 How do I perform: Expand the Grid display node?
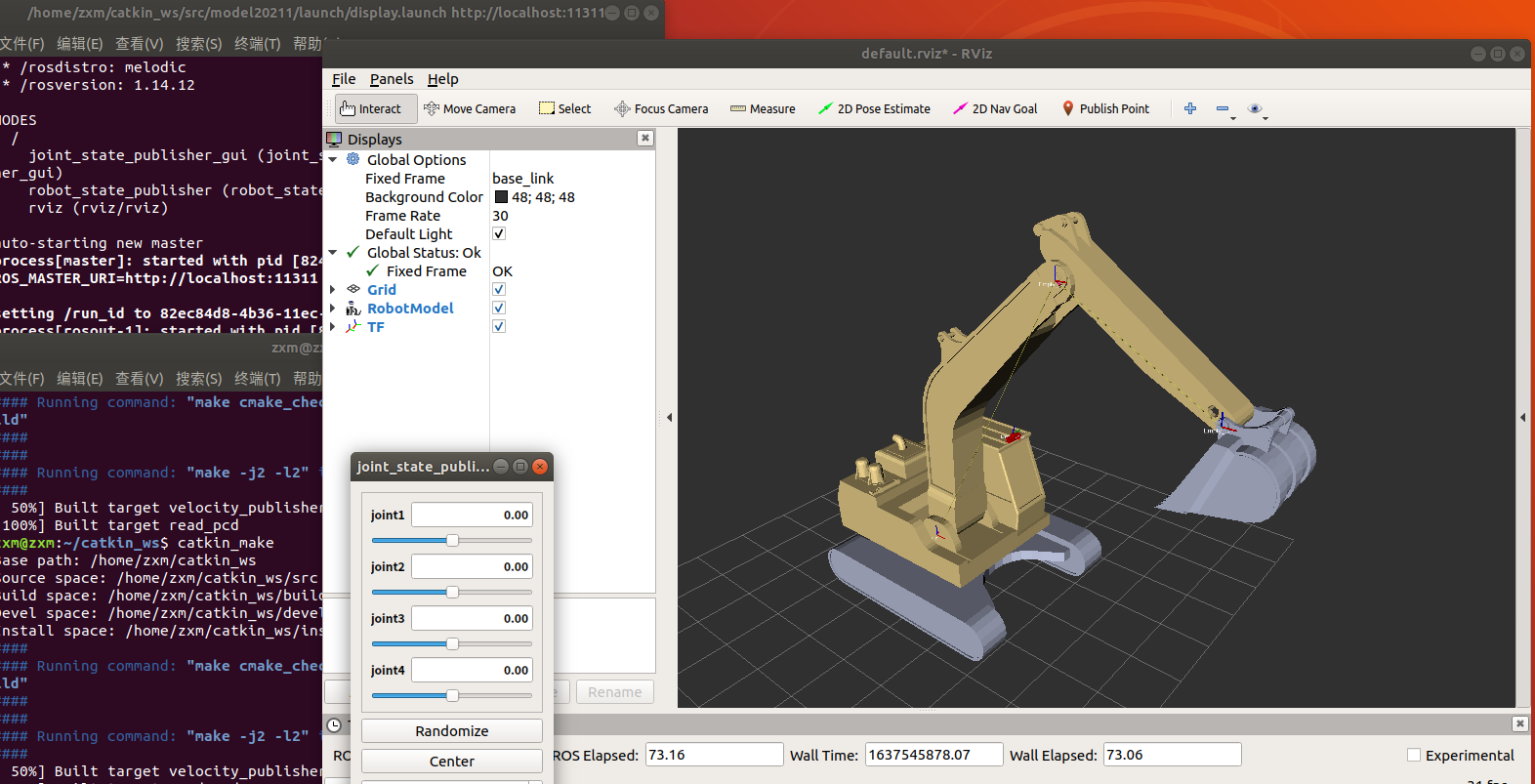[x=333, y=289]
